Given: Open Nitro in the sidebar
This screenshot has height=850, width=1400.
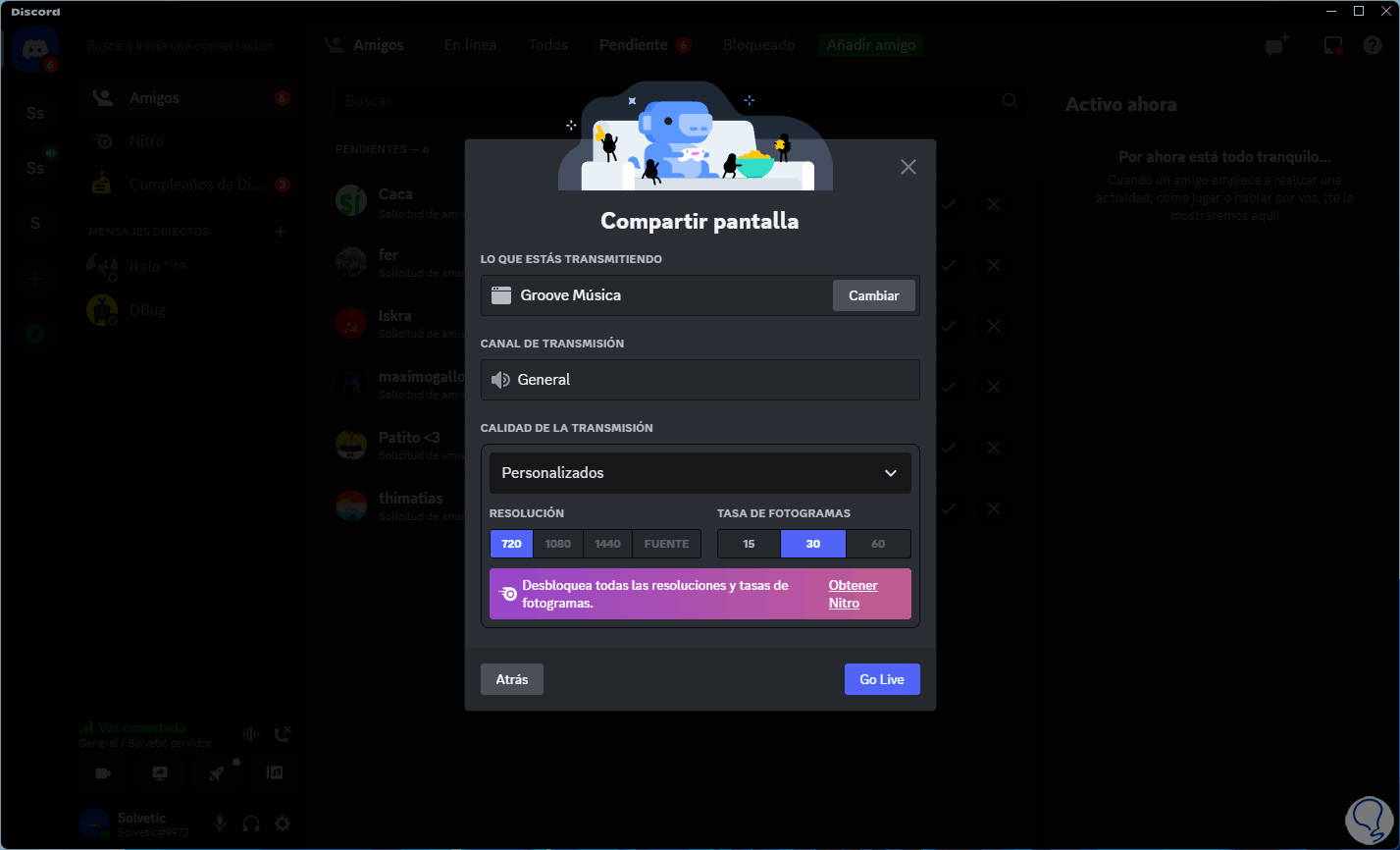Looking at the screenshot, I should pos(188,141).
